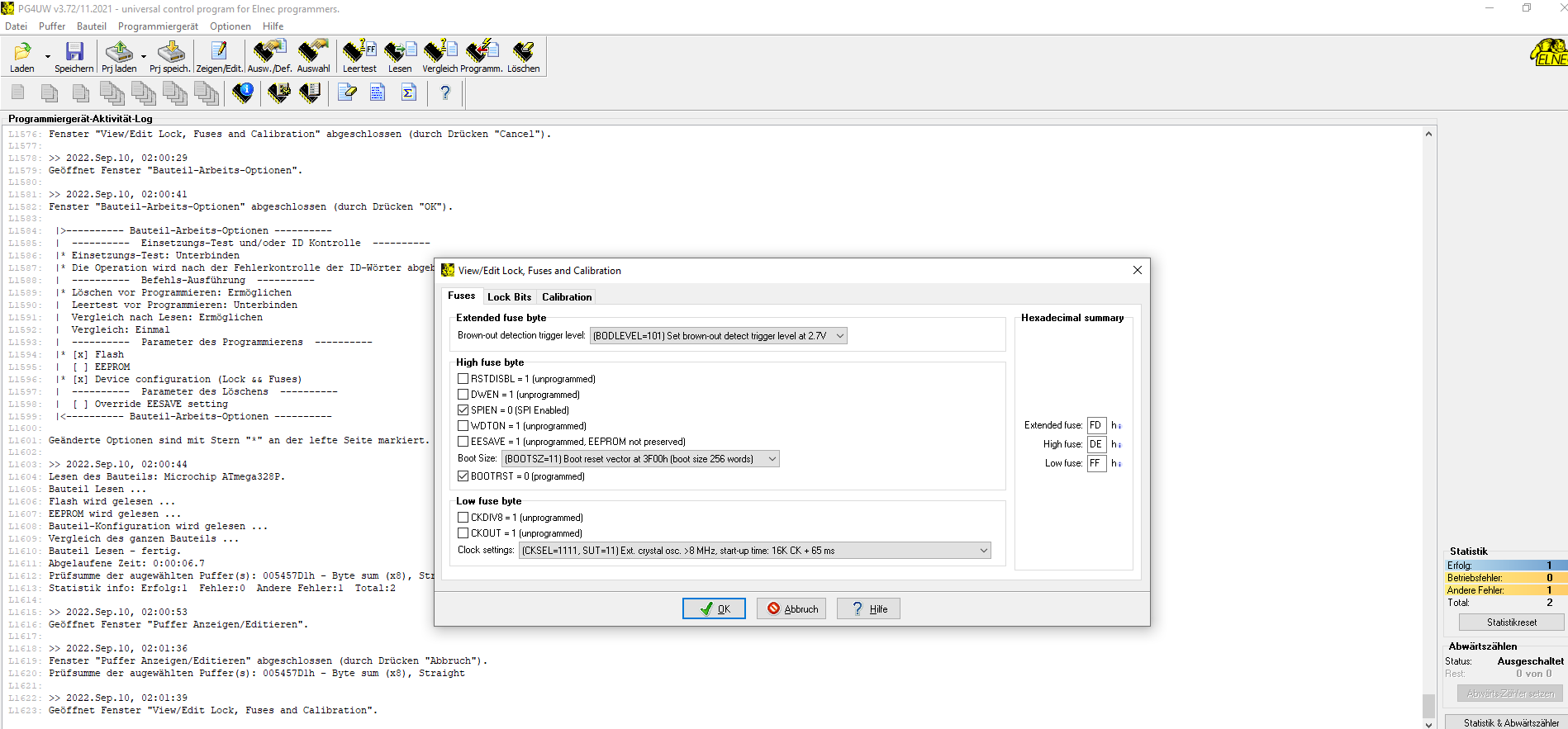Click the Abwärts-Zähler setzen button
1568x729 pixels.
pyautogui.click(x=1510, y=693)
